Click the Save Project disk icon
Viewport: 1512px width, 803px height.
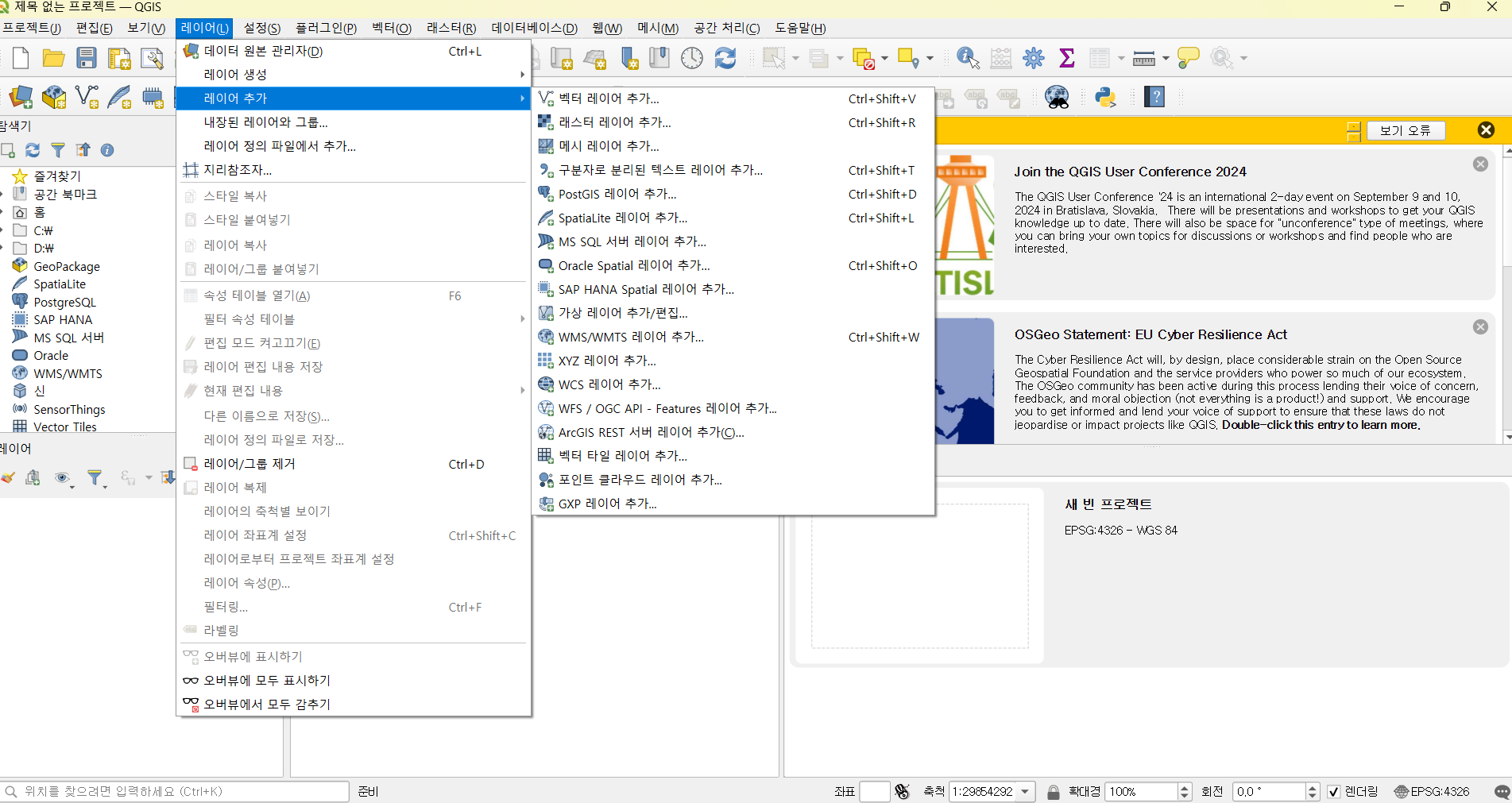(x=86, y=58)
